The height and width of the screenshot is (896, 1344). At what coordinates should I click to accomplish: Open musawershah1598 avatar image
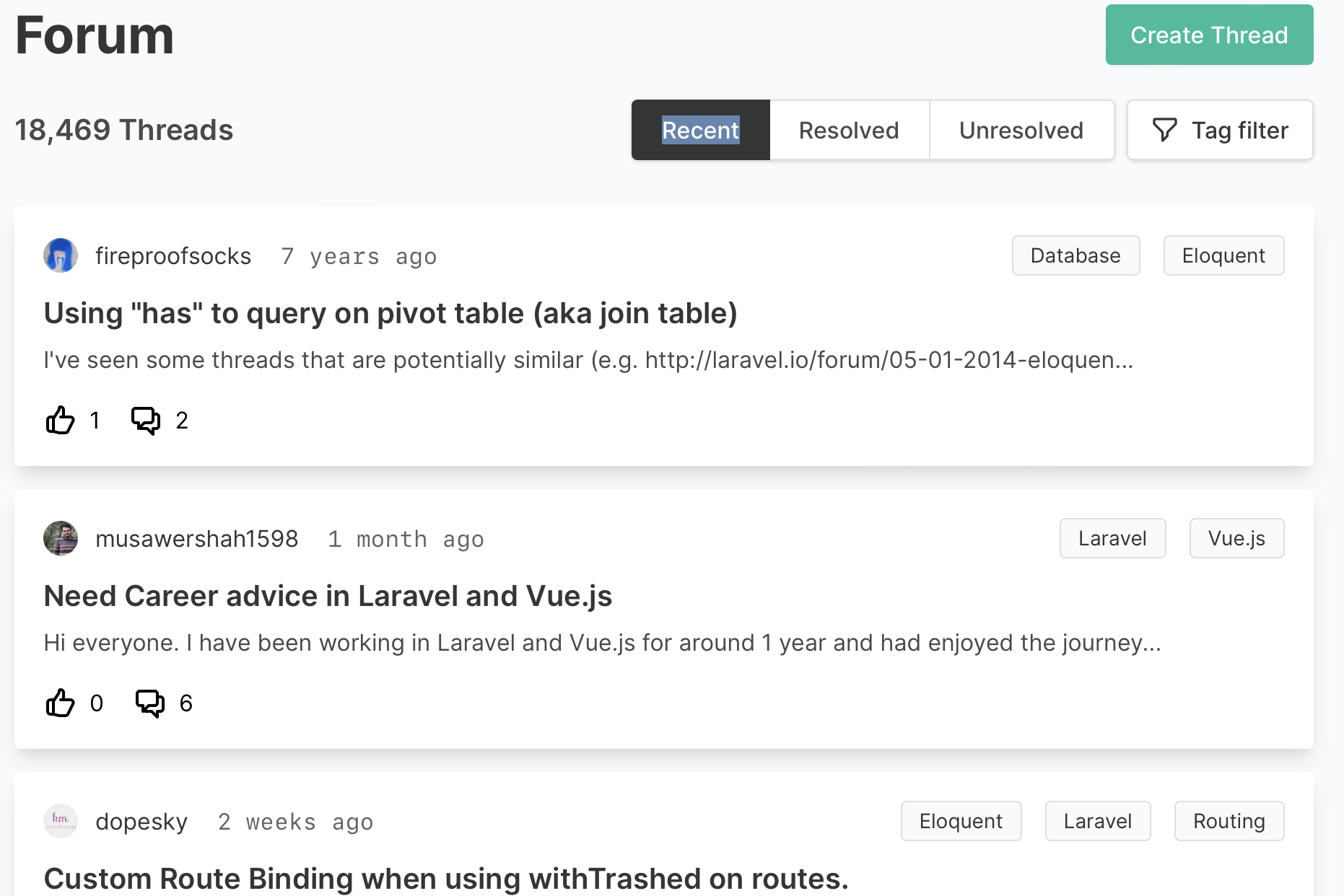click(61, 538)
